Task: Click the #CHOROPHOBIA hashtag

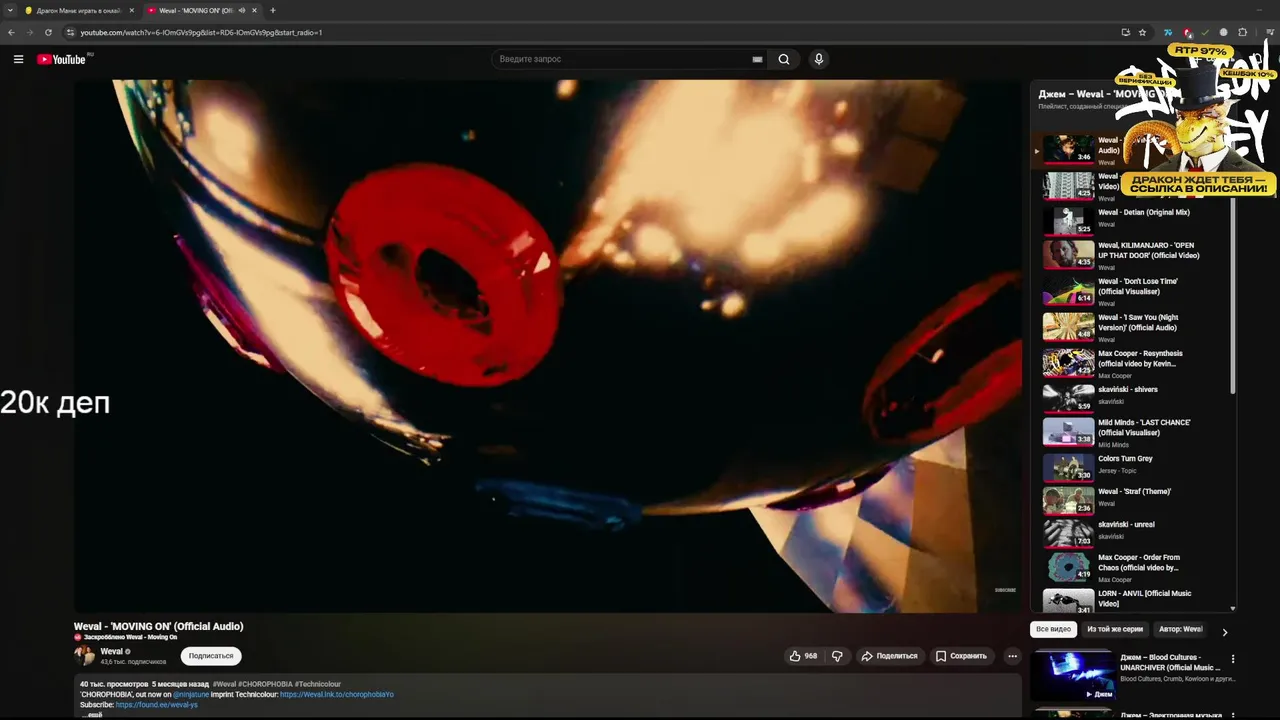Action: 265,684
